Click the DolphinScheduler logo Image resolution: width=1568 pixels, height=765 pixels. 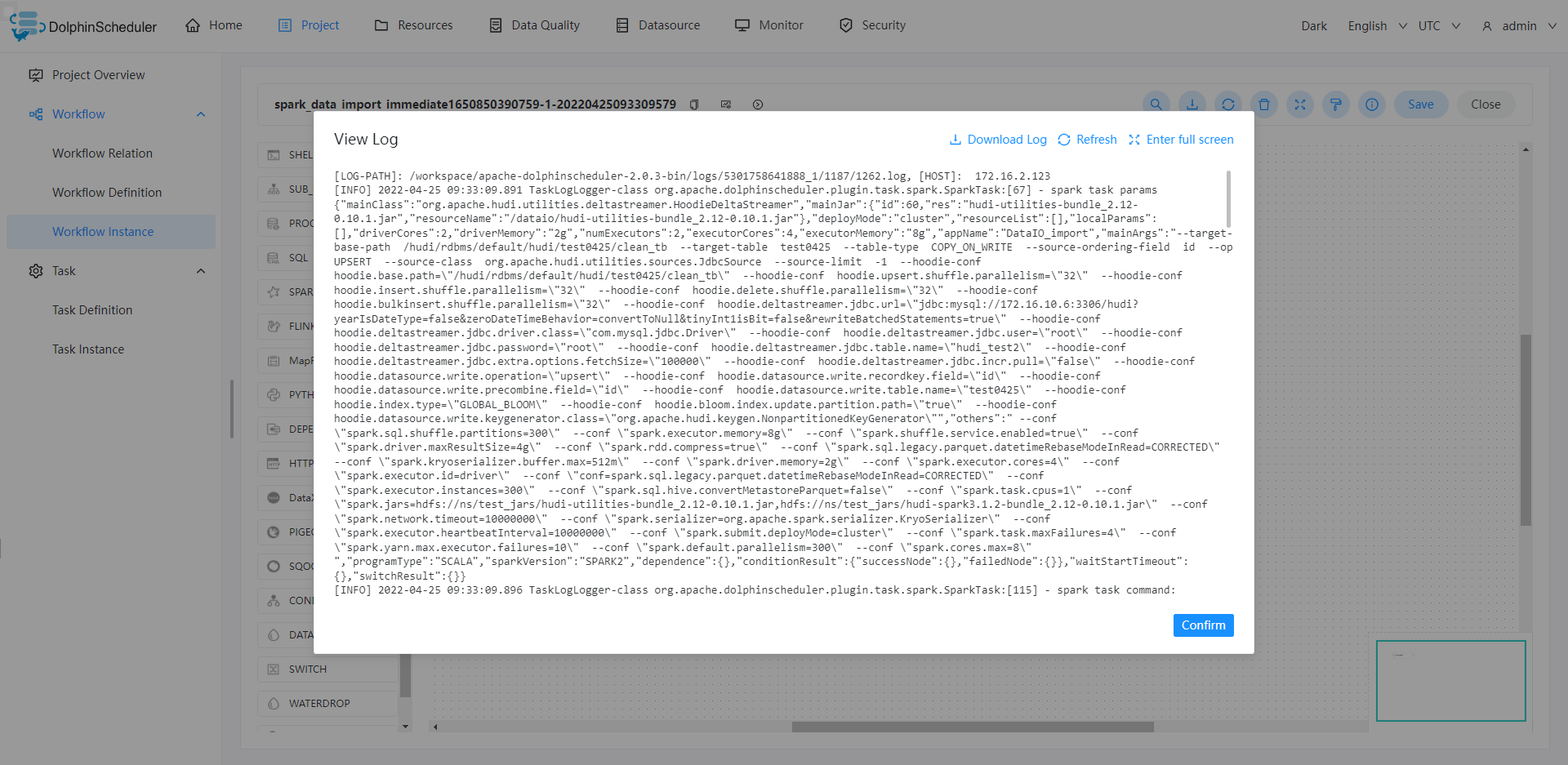[83, 26]
